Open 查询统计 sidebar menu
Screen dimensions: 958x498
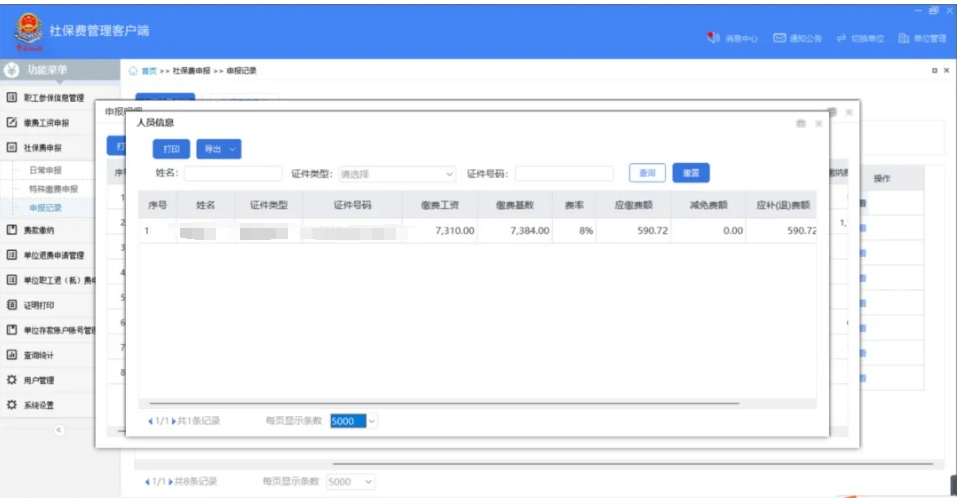(39, 355)
